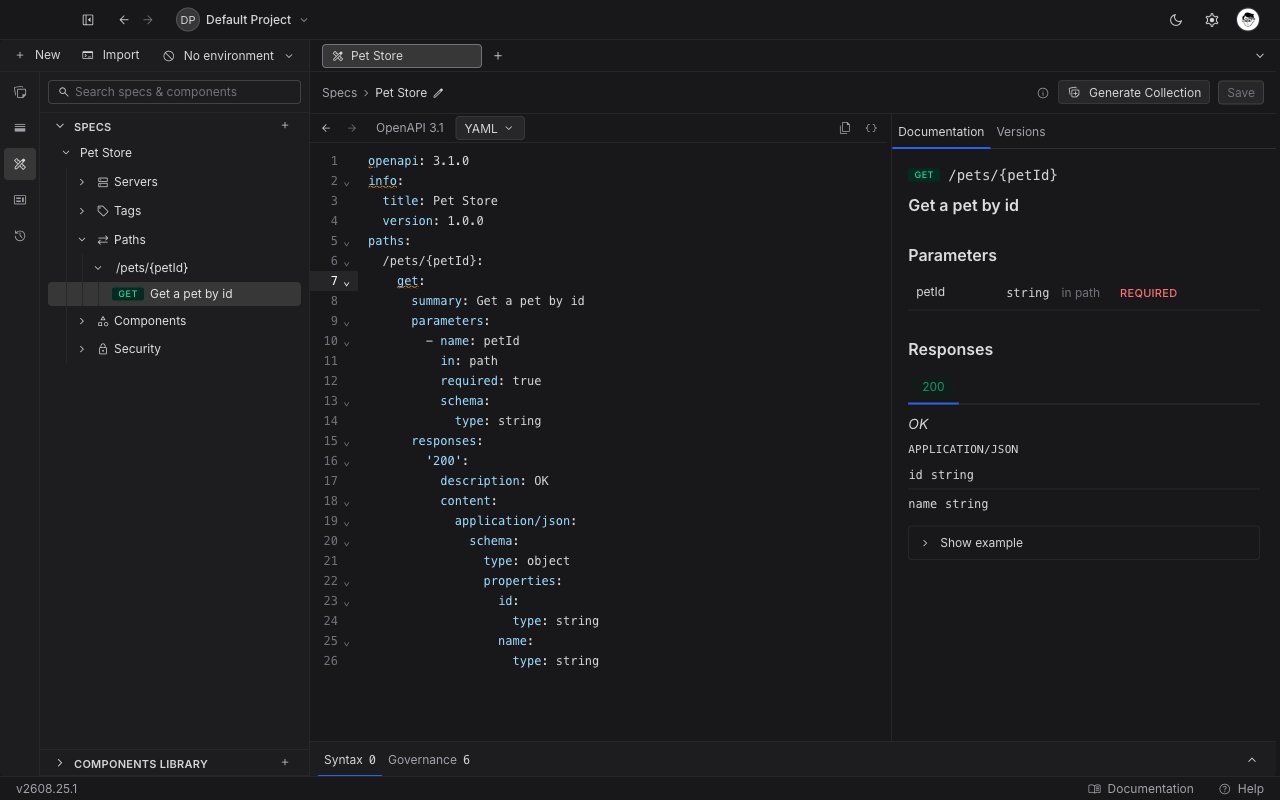This screenshot has height=800, width=1280.
Task: Open spec info icon
Action: tap(1043, 93)
